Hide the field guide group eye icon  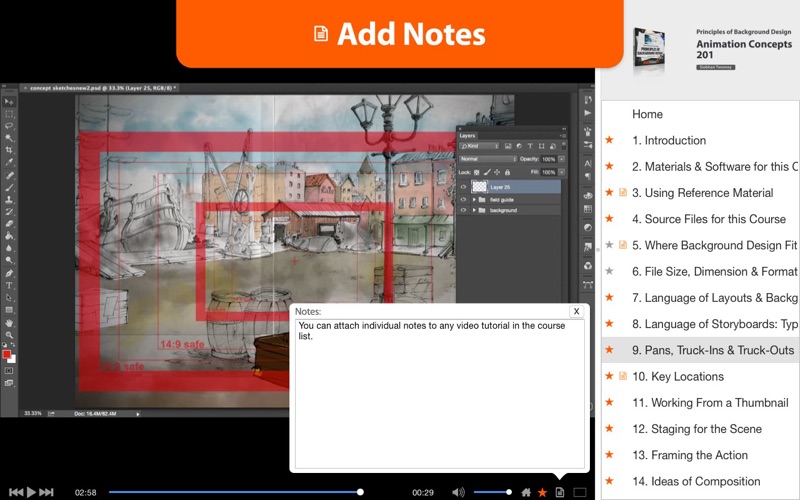coord(463,199)
